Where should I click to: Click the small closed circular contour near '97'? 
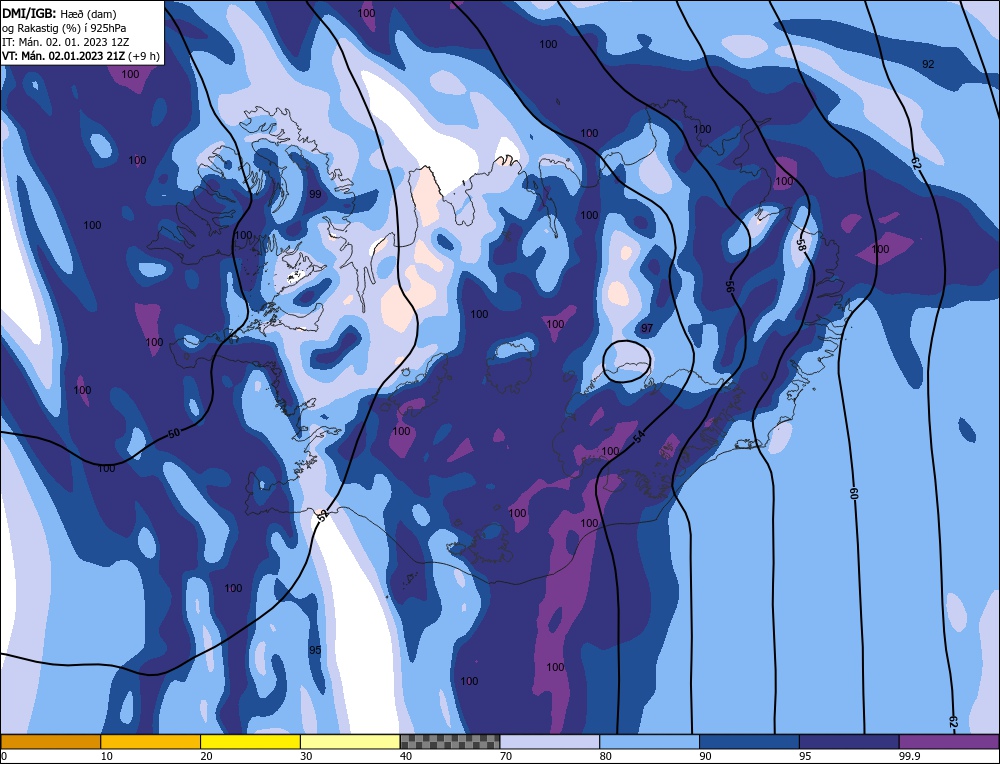pyautogui.click(x=627, y=362)
